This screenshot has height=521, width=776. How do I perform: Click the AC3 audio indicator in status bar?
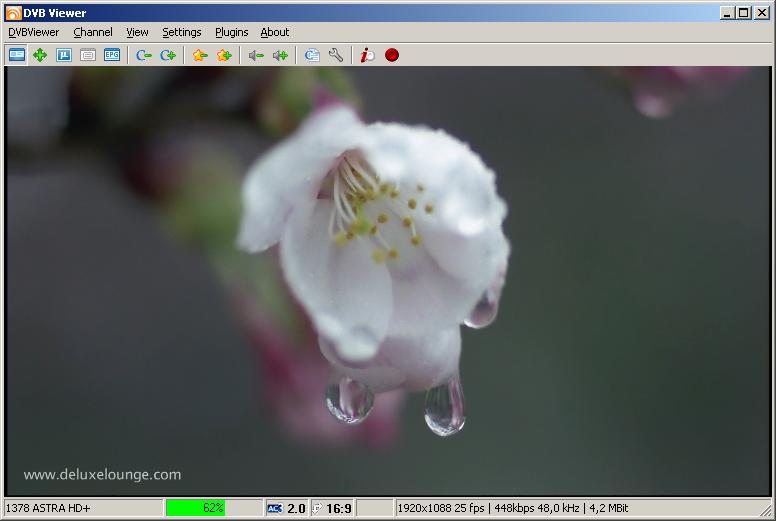[x=275, y=508]
